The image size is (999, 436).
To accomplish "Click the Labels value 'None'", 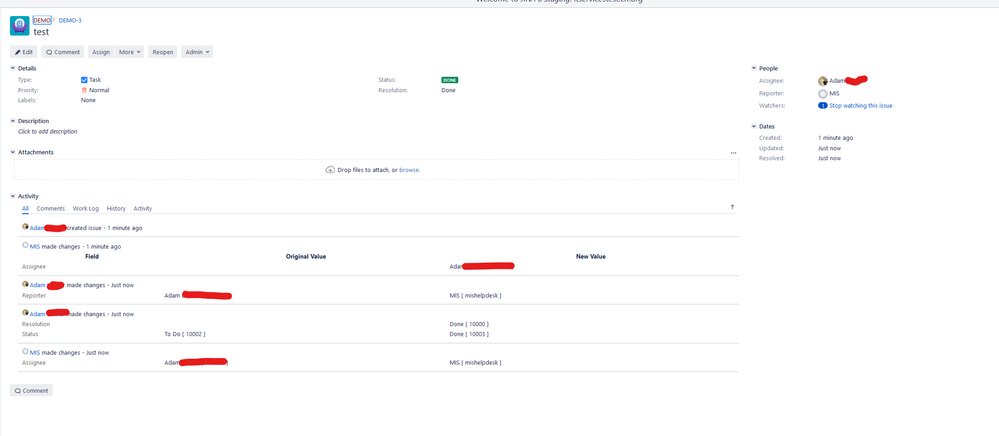I will pos(88,101).
